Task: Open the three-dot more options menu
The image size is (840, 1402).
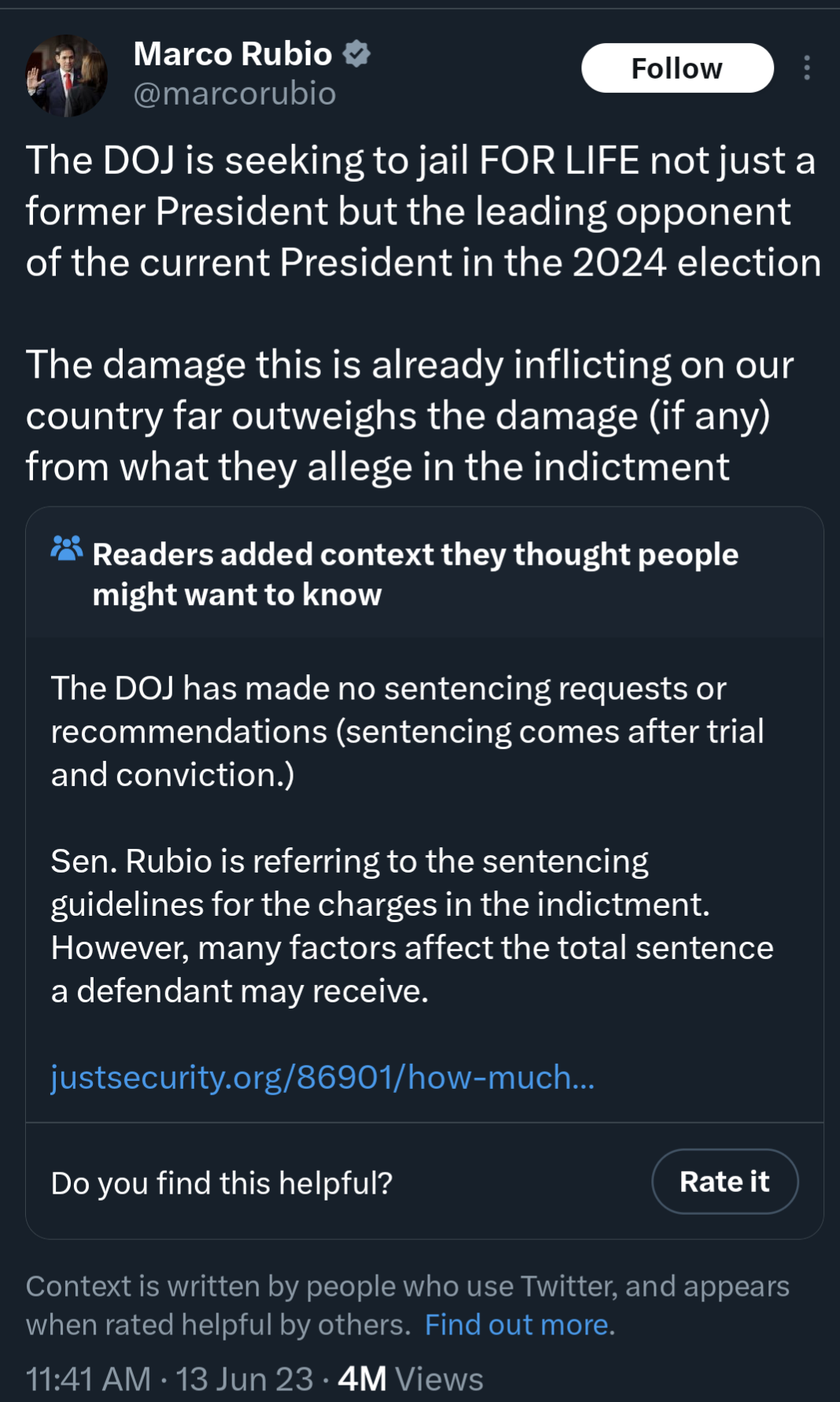Action: click(807, 68)
